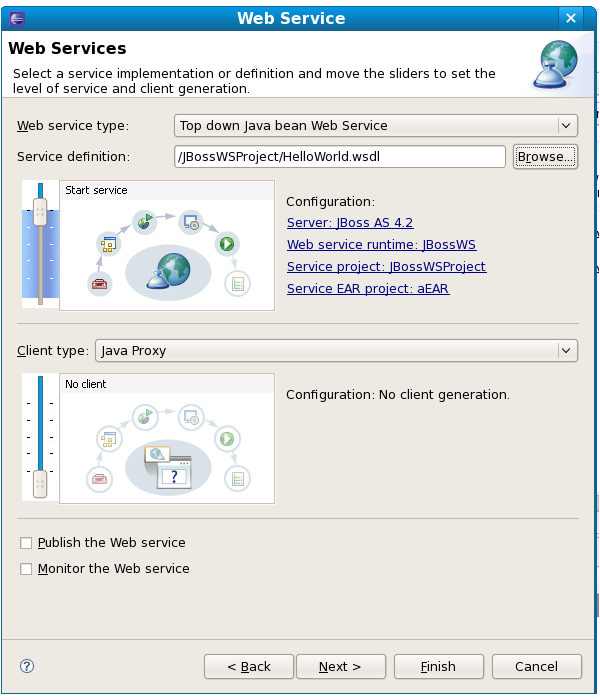Click the Finish button

(438, 667)
